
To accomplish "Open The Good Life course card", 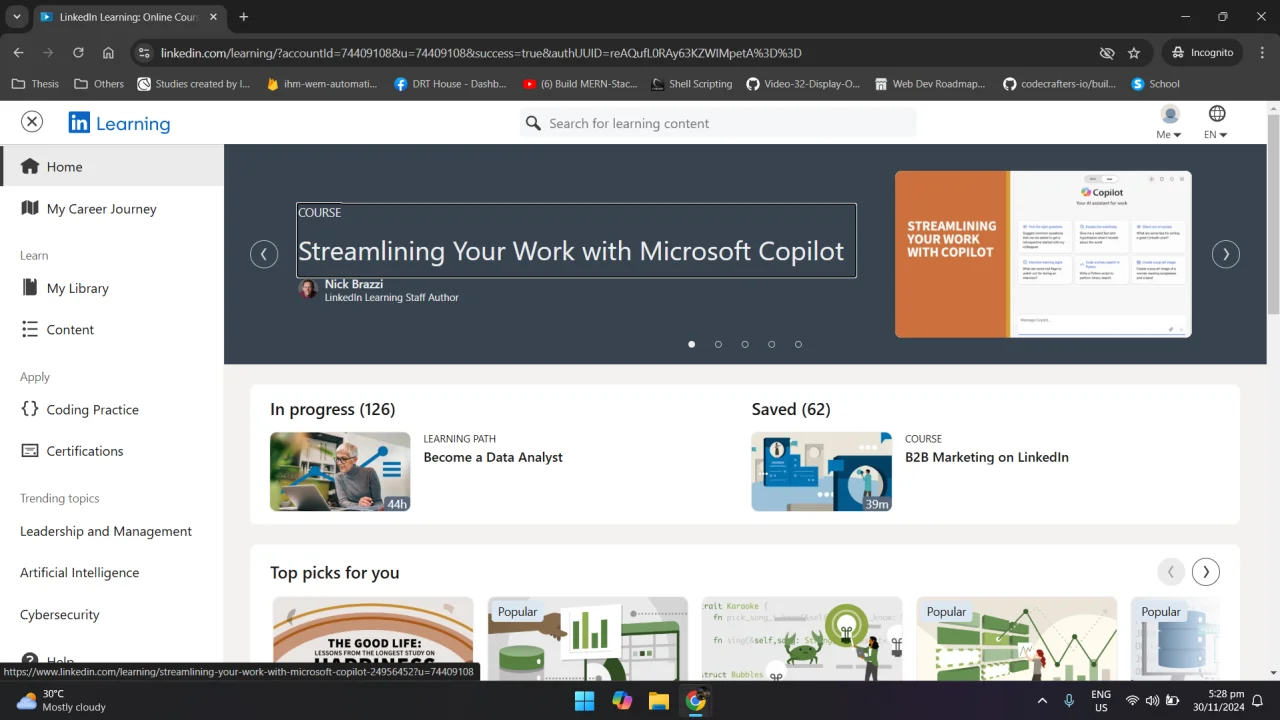I will [373, 638].
